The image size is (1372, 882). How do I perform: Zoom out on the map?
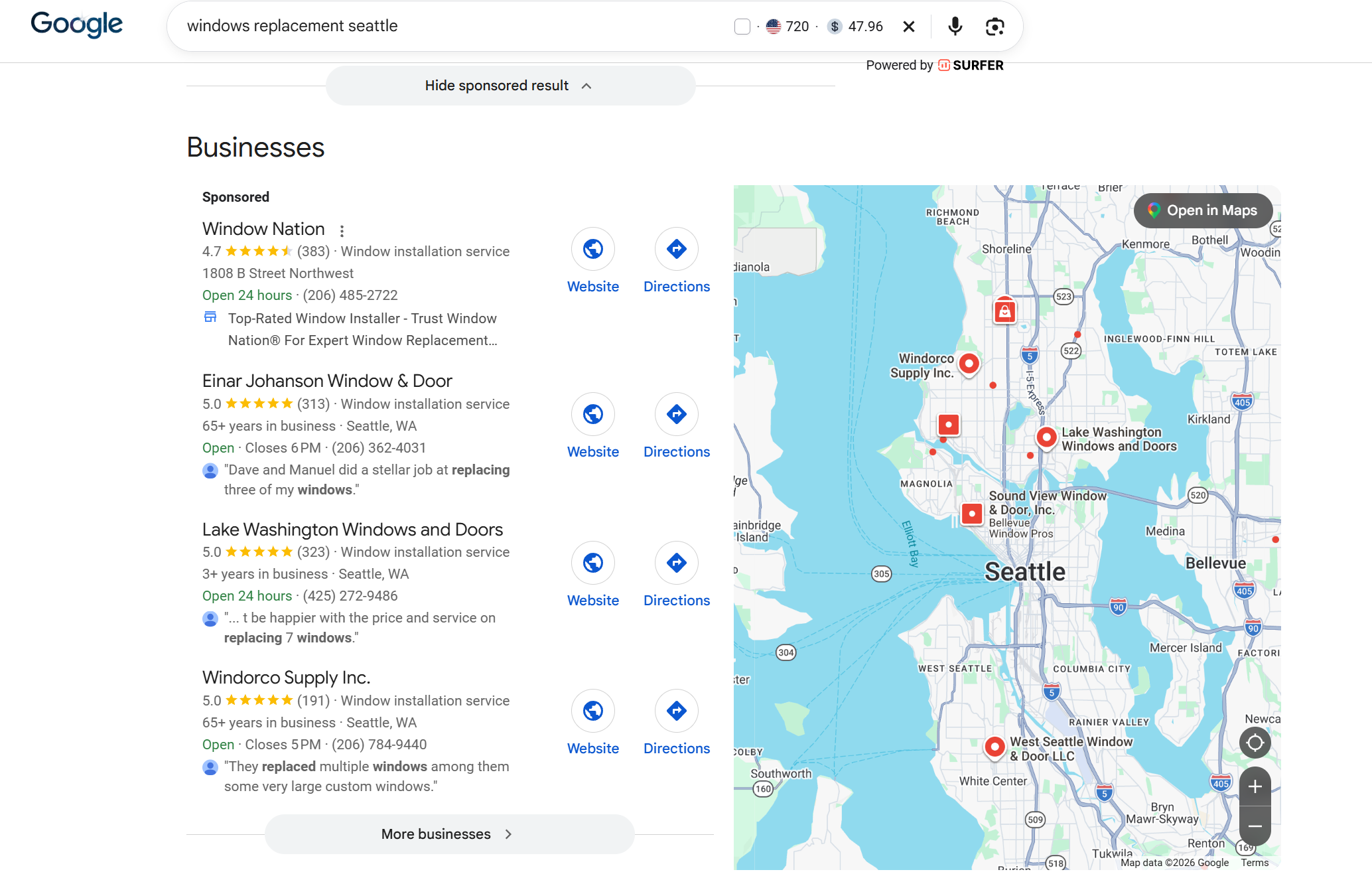[x=1255, y=826]
